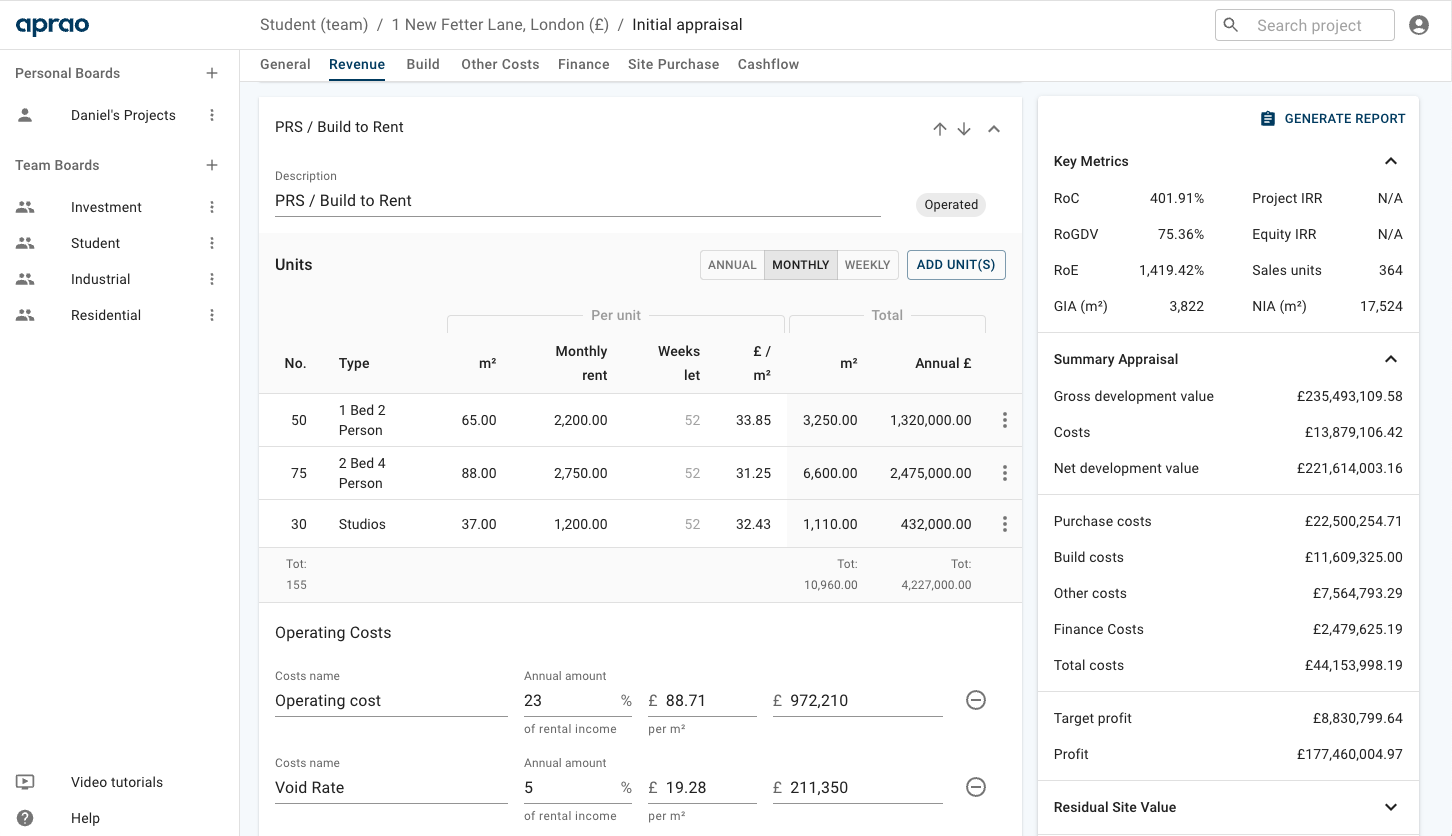
Task: Click the Studios type cell
Action: (x=362, y=524)
